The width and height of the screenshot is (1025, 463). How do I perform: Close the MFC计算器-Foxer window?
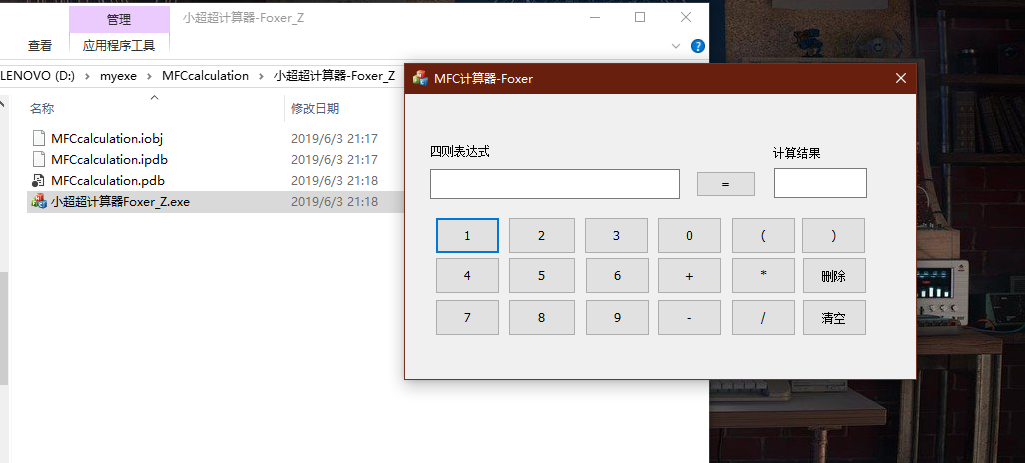pos(901,78)
